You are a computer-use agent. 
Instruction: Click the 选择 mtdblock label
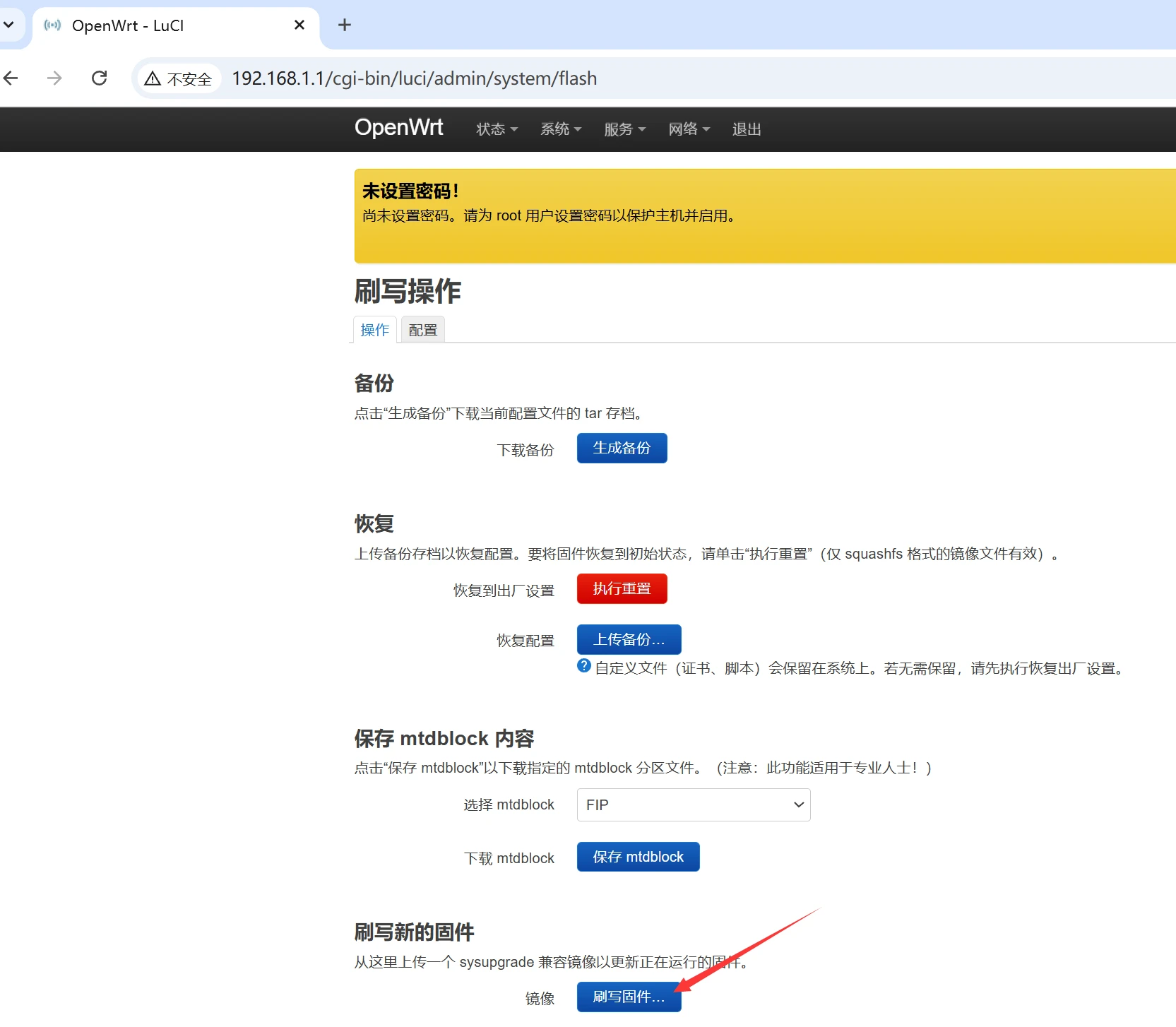click(x=509, y=805)
